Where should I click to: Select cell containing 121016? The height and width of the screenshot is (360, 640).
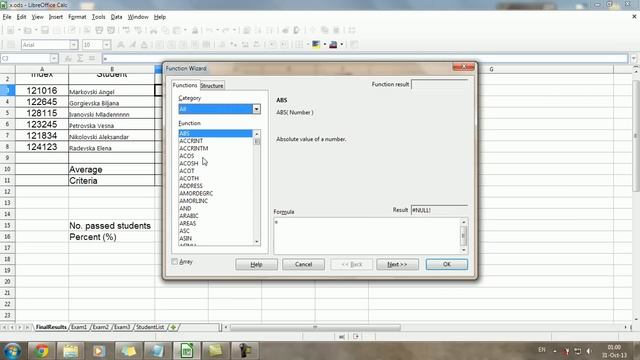coord(42,91)
